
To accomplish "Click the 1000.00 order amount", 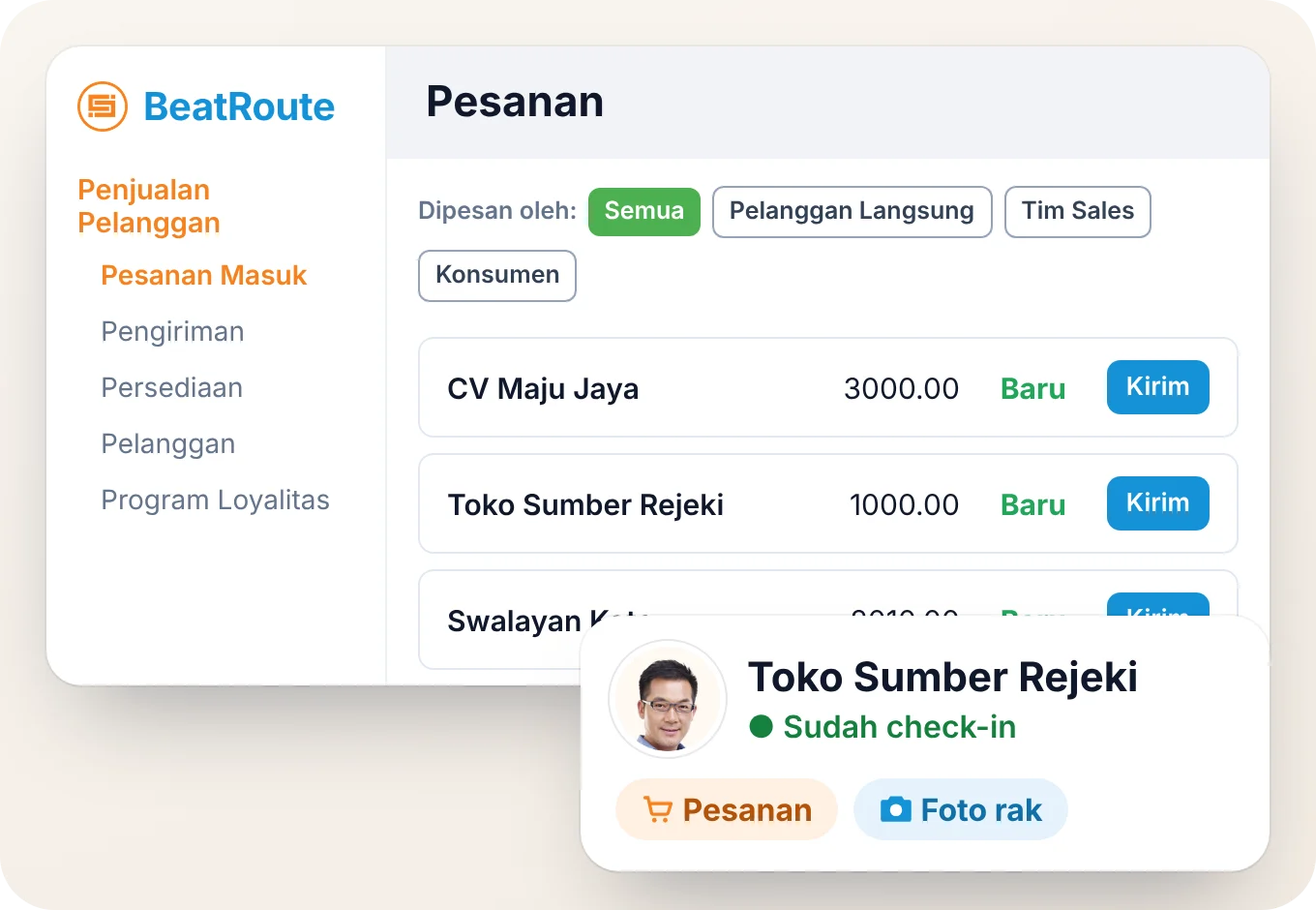I will [x=904, y=504].
